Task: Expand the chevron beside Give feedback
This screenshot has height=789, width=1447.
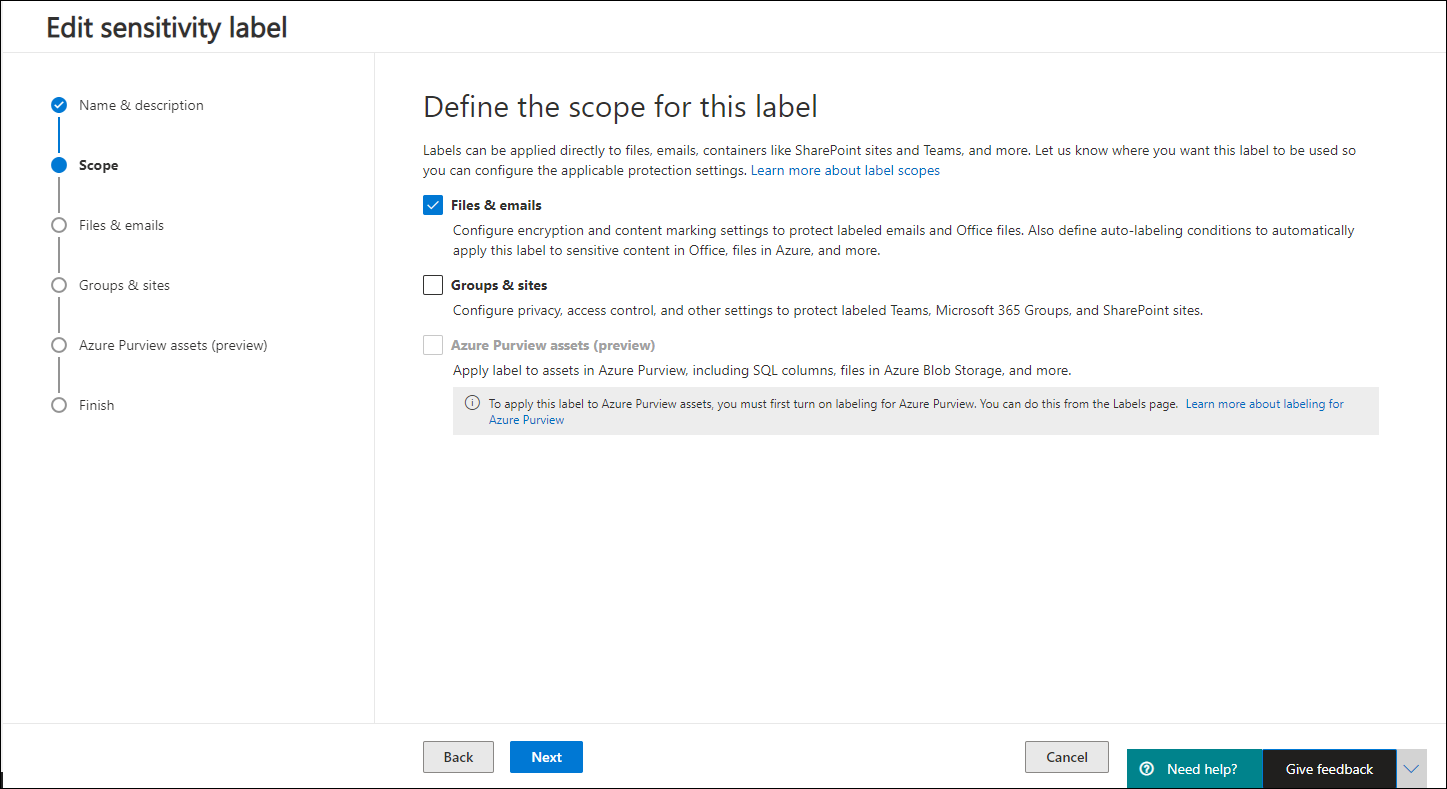Action: (x=1411, y=769)
